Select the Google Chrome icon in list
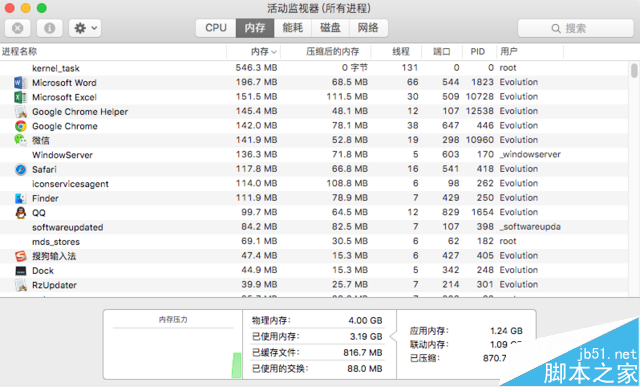Screen dimensions: 640x387 coord(20,126)
